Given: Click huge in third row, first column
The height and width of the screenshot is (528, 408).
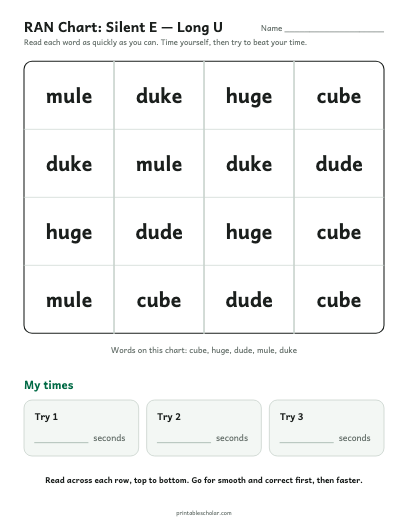Looking at the screenshot, I should [69, 233].
